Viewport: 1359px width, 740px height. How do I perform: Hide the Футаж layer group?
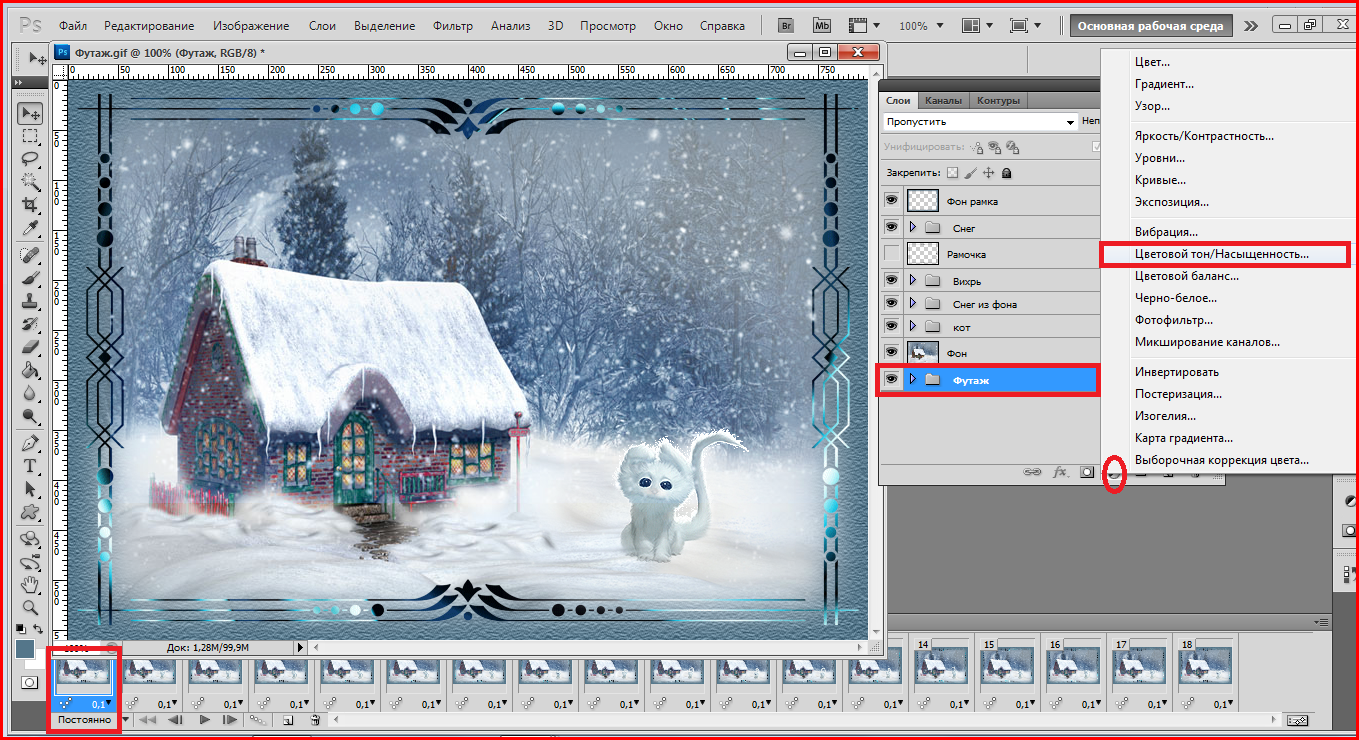pos(891,379)
